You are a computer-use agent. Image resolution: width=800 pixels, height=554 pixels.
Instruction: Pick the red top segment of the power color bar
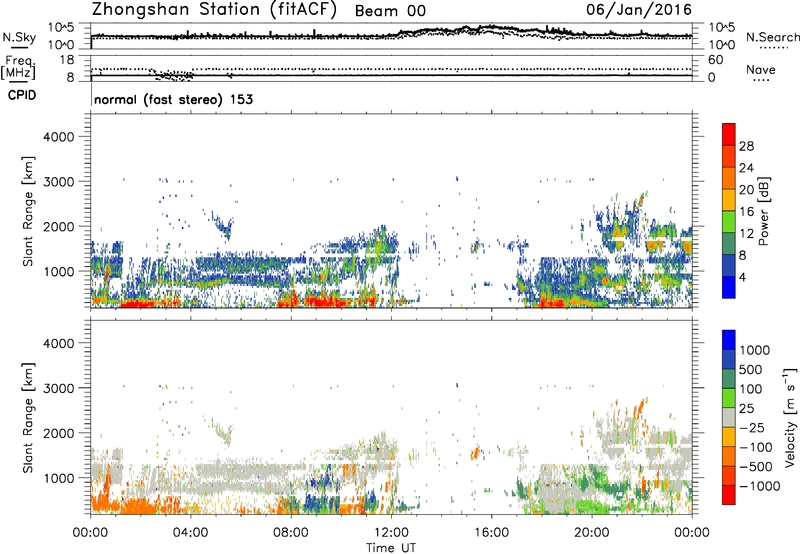tap(729, 134)
